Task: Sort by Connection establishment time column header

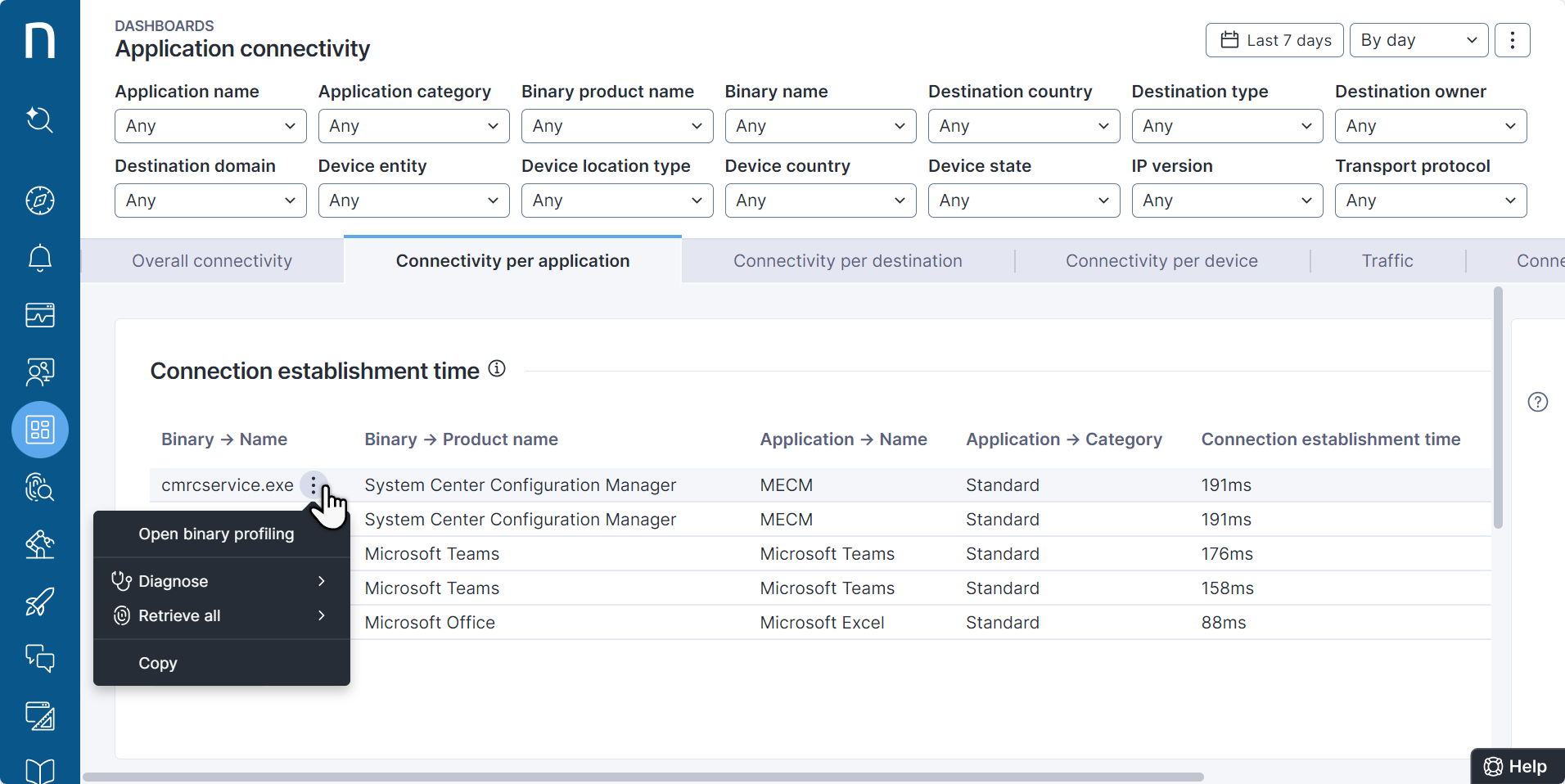Action: (1330, 439)
